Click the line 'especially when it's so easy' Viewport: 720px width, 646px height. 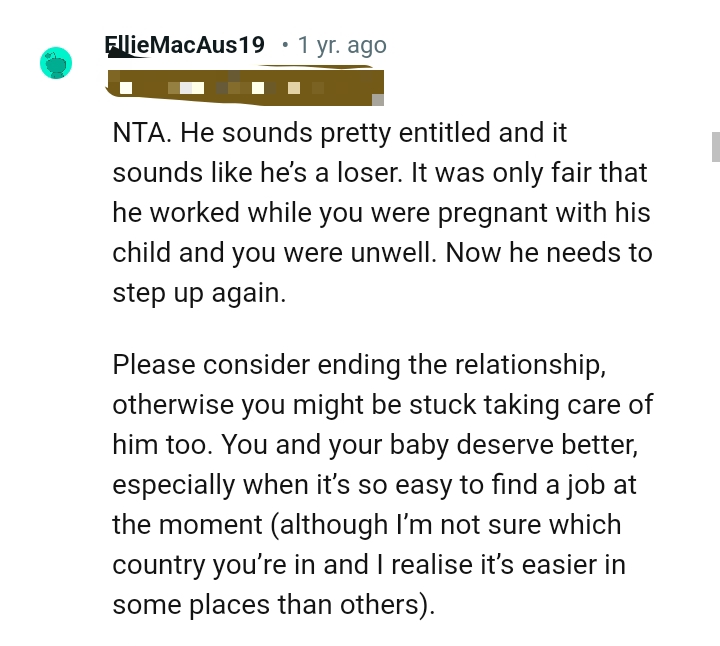[374, 485]
